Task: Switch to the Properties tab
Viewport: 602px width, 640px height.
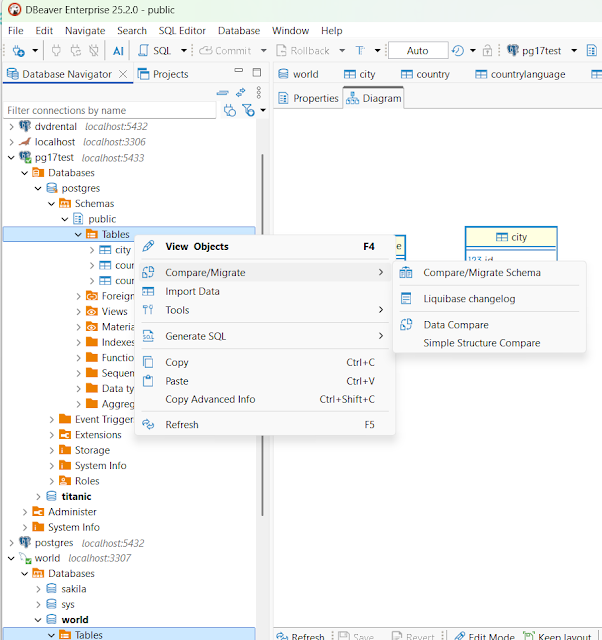Action: pyautogui.click(x=308, y=98)
